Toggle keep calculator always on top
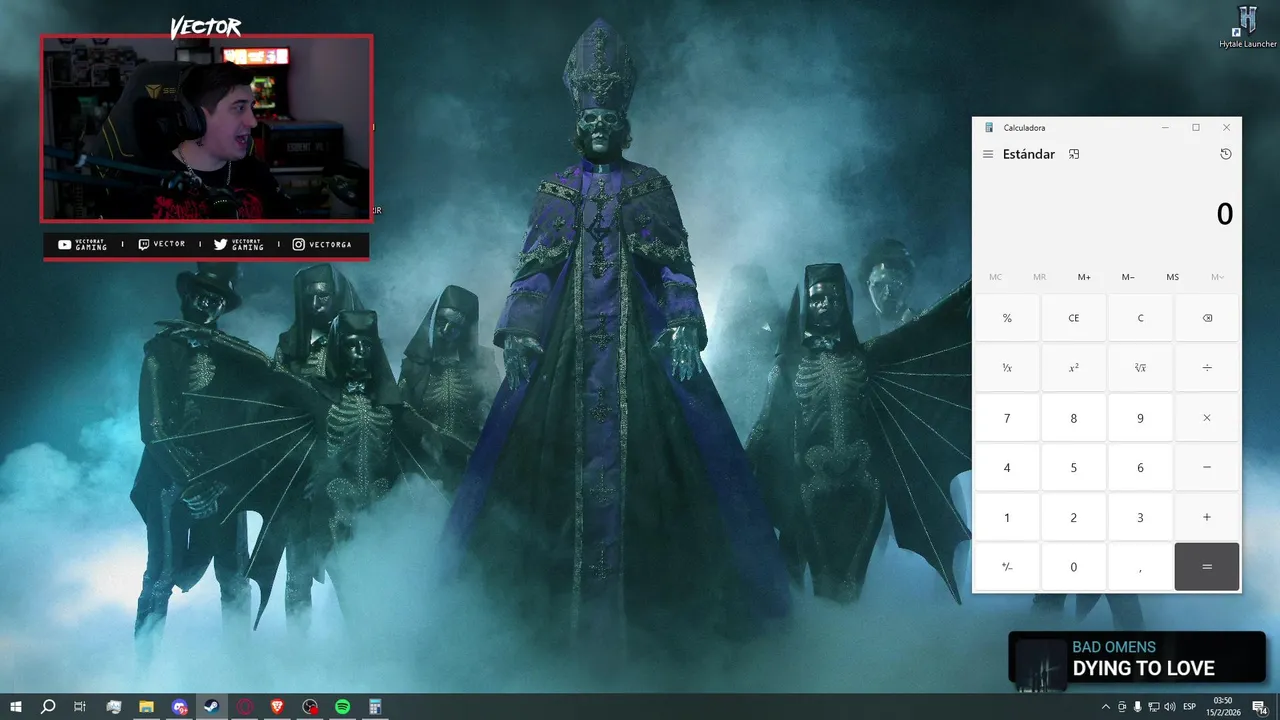This screenshot has height=720, width=1280. (1074, 154)
